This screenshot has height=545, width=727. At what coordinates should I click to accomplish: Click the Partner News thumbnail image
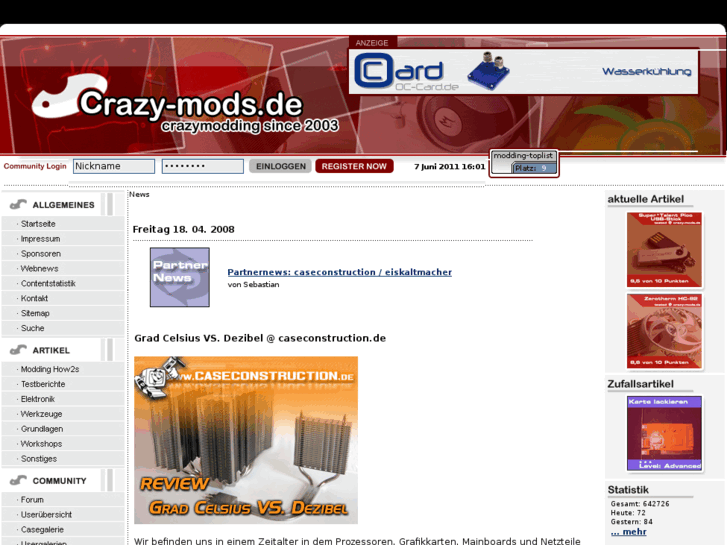(x=180, y=277)
